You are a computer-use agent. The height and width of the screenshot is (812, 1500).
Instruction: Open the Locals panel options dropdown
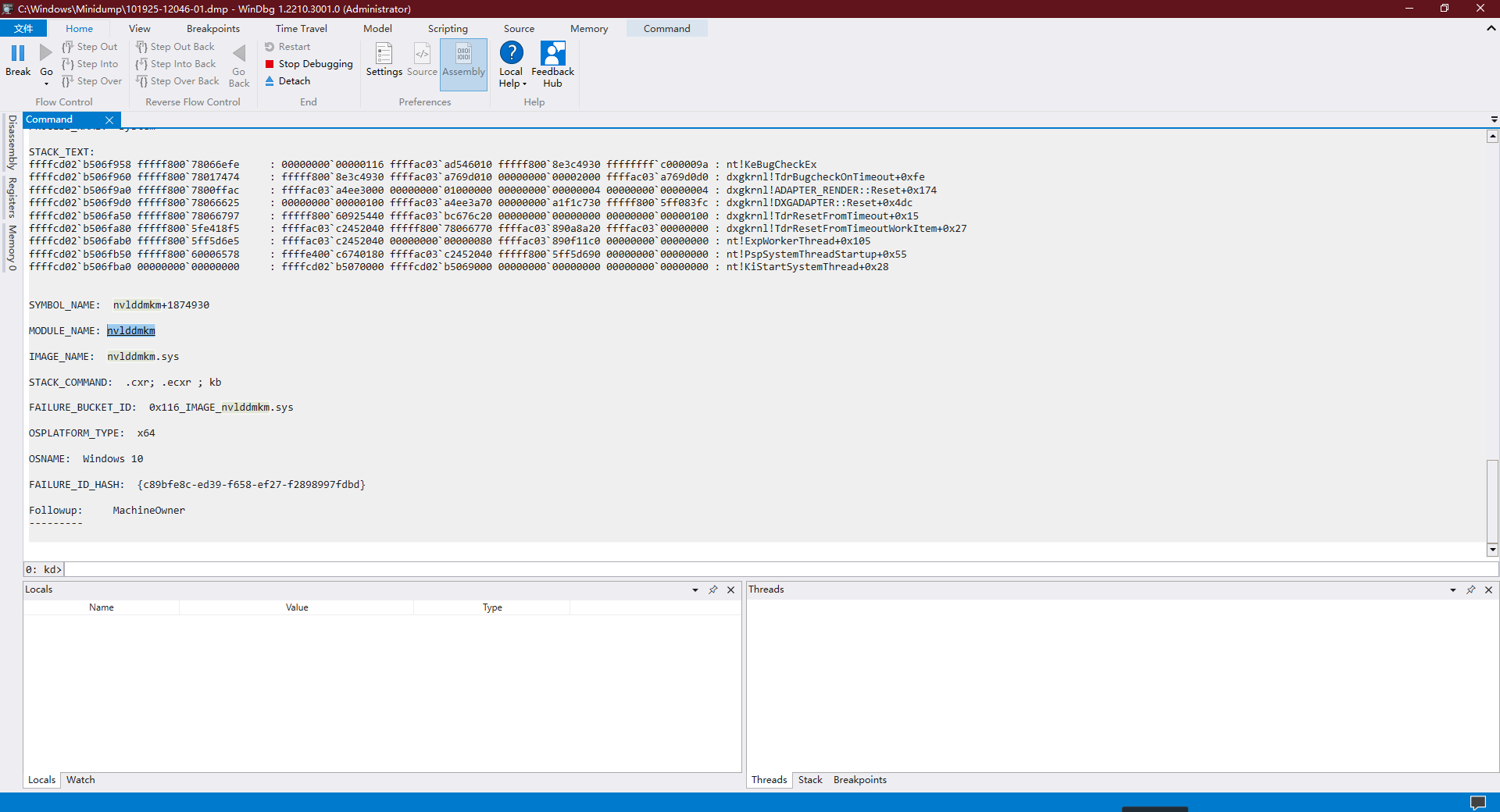pyautogui.click(x=695, y=590)
